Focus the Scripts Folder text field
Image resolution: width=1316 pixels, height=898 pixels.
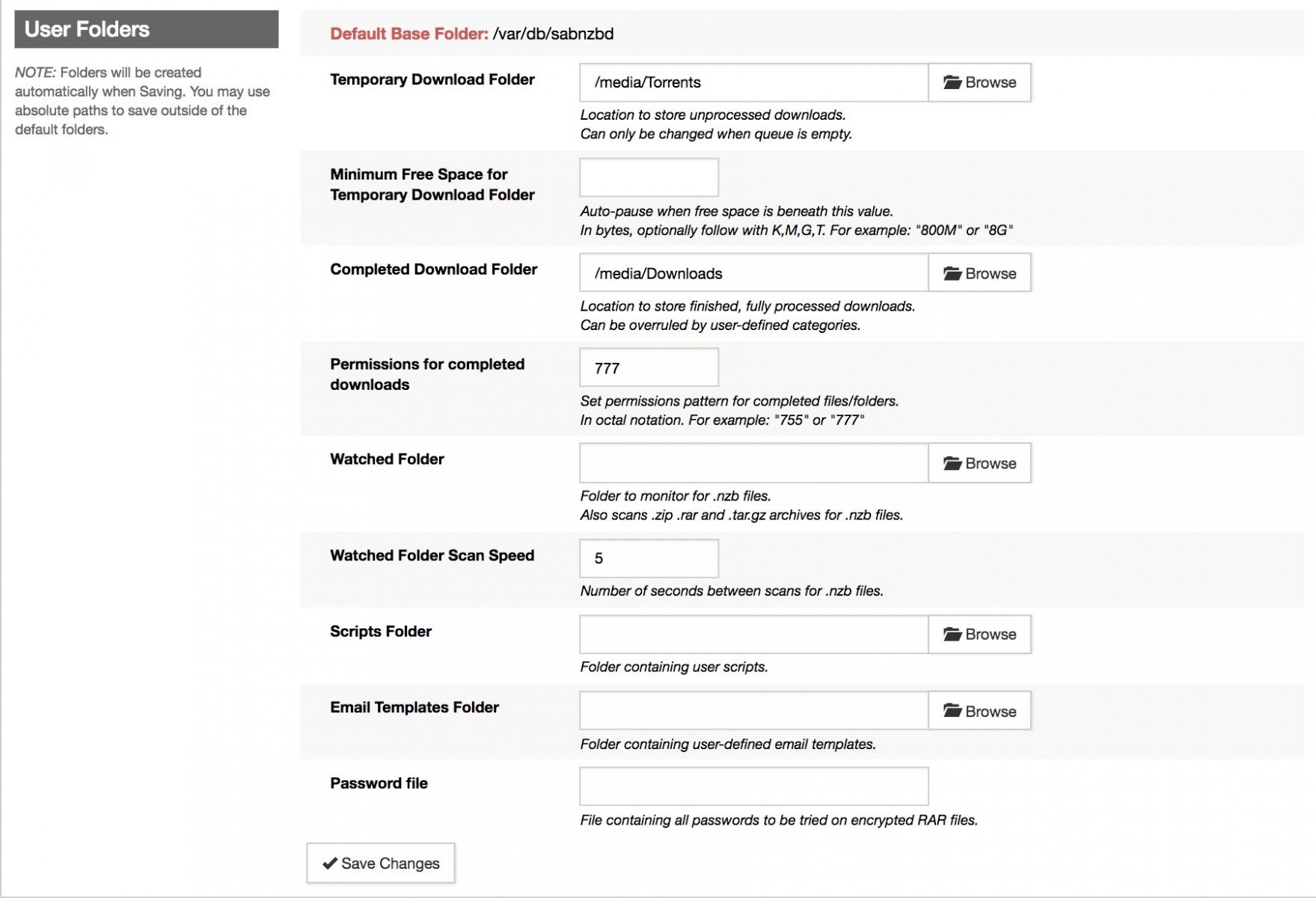tap(753, 635)
